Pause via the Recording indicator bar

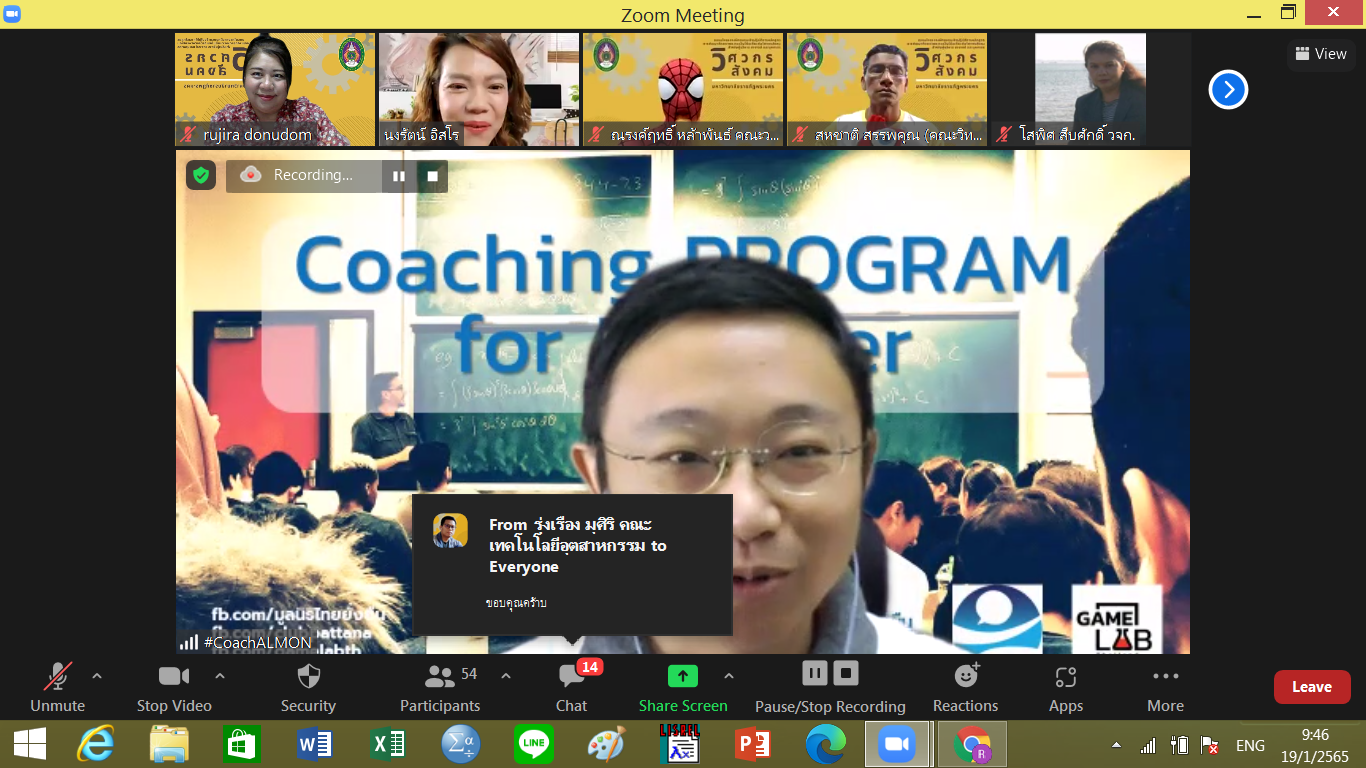(x=399, y=176)
